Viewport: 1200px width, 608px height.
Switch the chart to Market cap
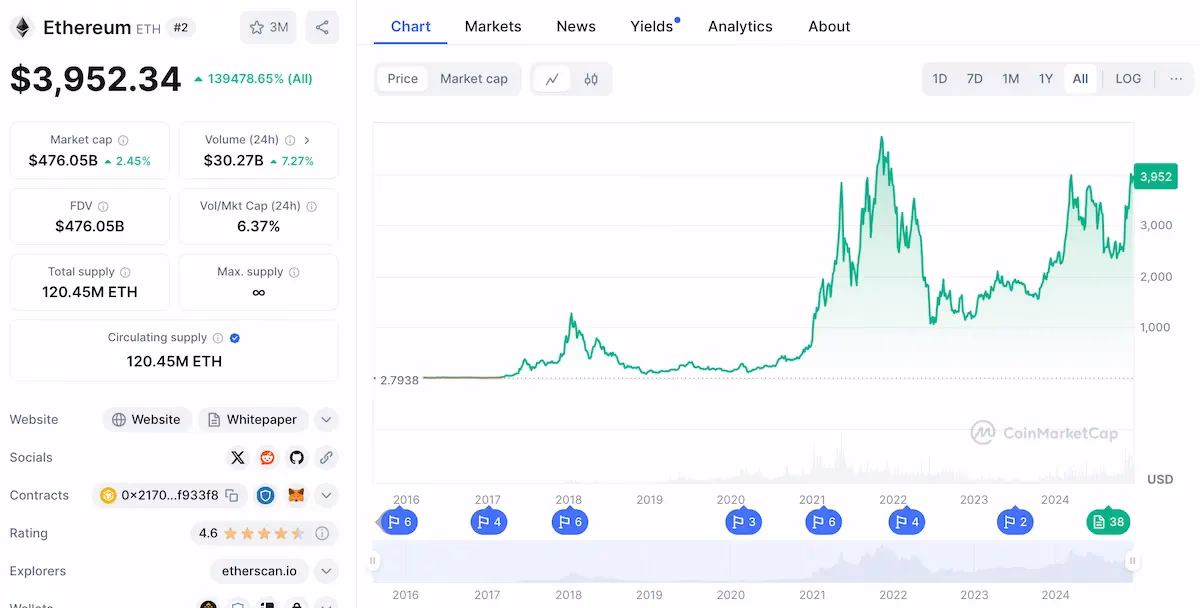point(474,78)
